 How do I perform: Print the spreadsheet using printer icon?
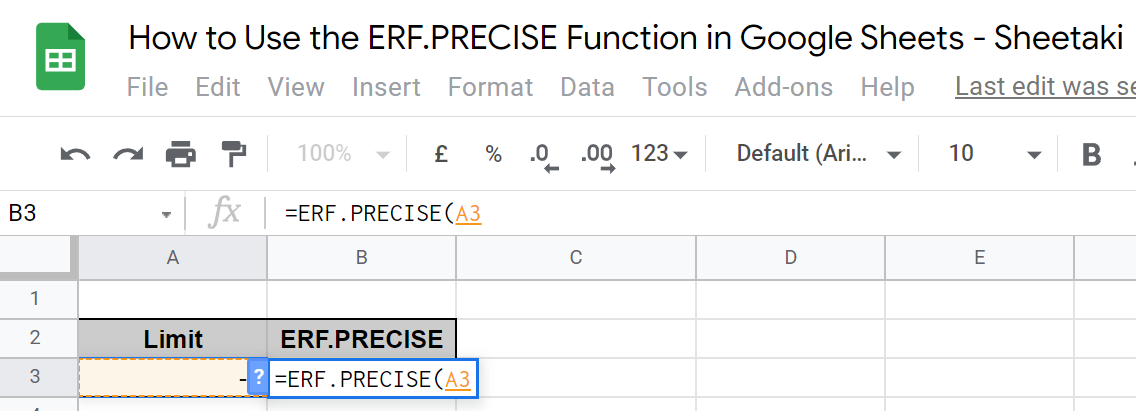181,154
